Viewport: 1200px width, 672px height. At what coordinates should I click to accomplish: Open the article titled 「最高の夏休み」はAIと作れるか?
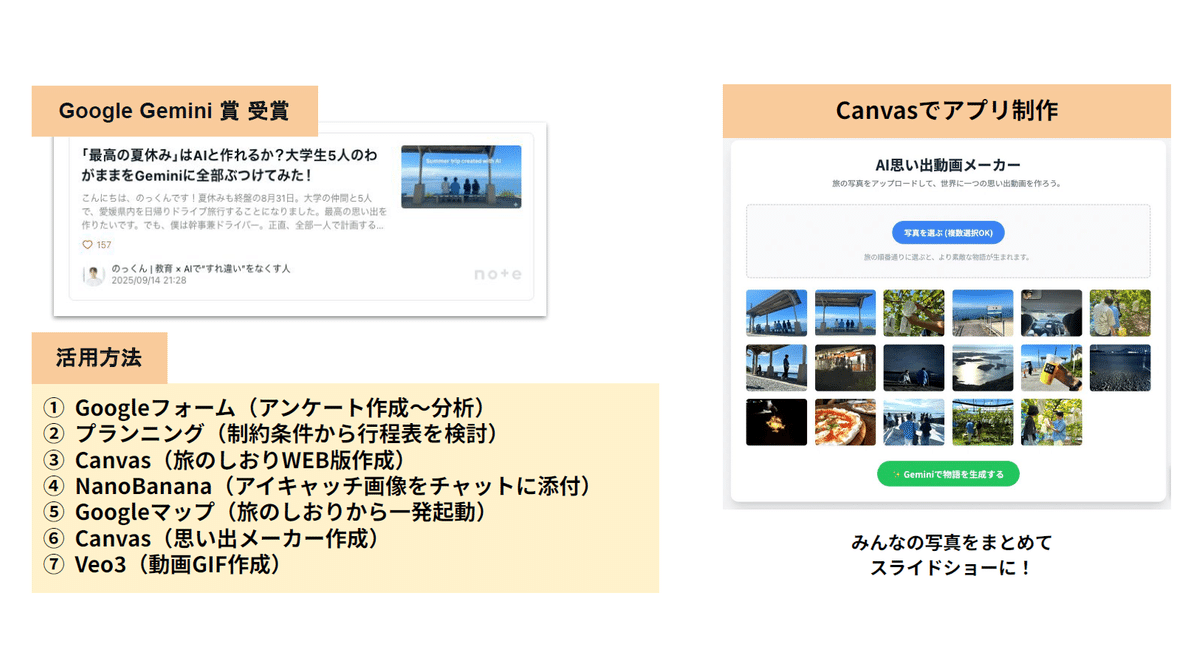click(230, 166)
